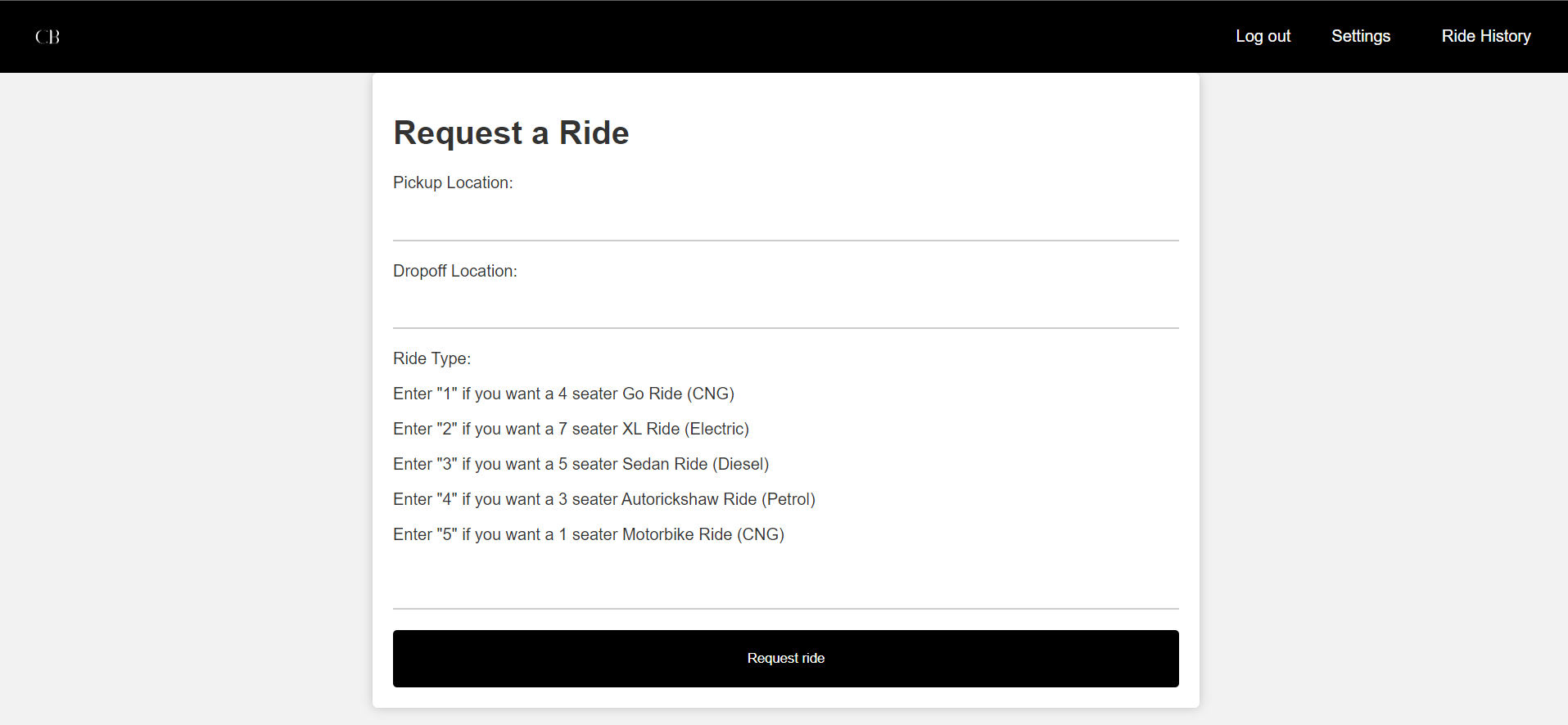Log out of the account

(x=1263, y=36)
